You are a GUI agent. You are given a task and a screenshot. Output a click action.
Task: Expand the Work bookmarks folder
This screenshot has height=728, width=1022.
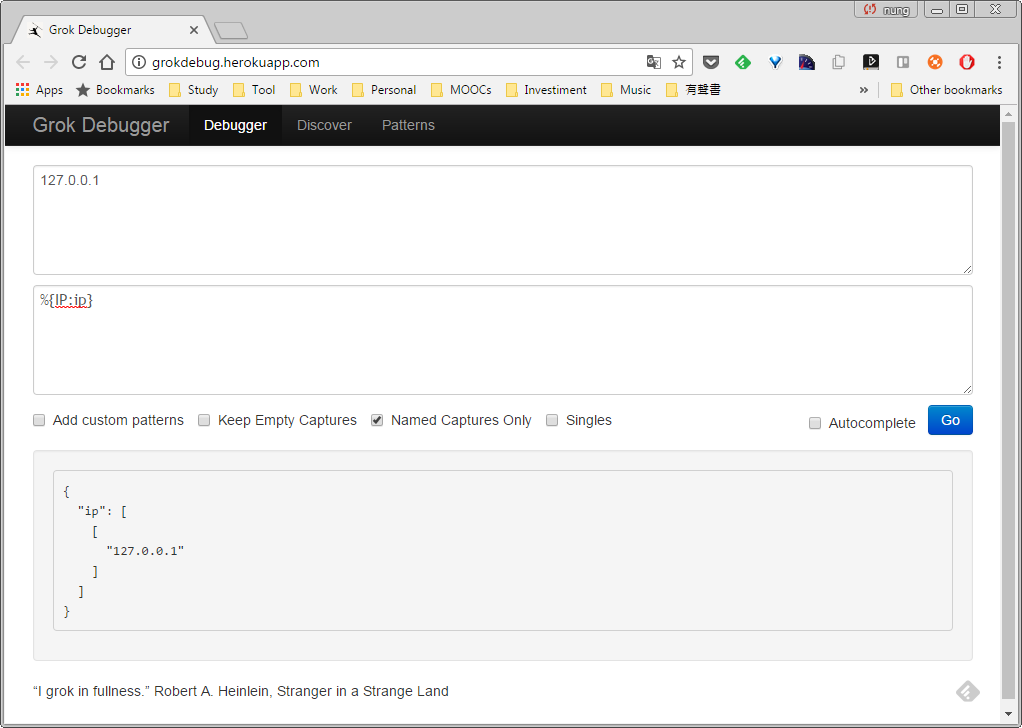coord(314,90)
